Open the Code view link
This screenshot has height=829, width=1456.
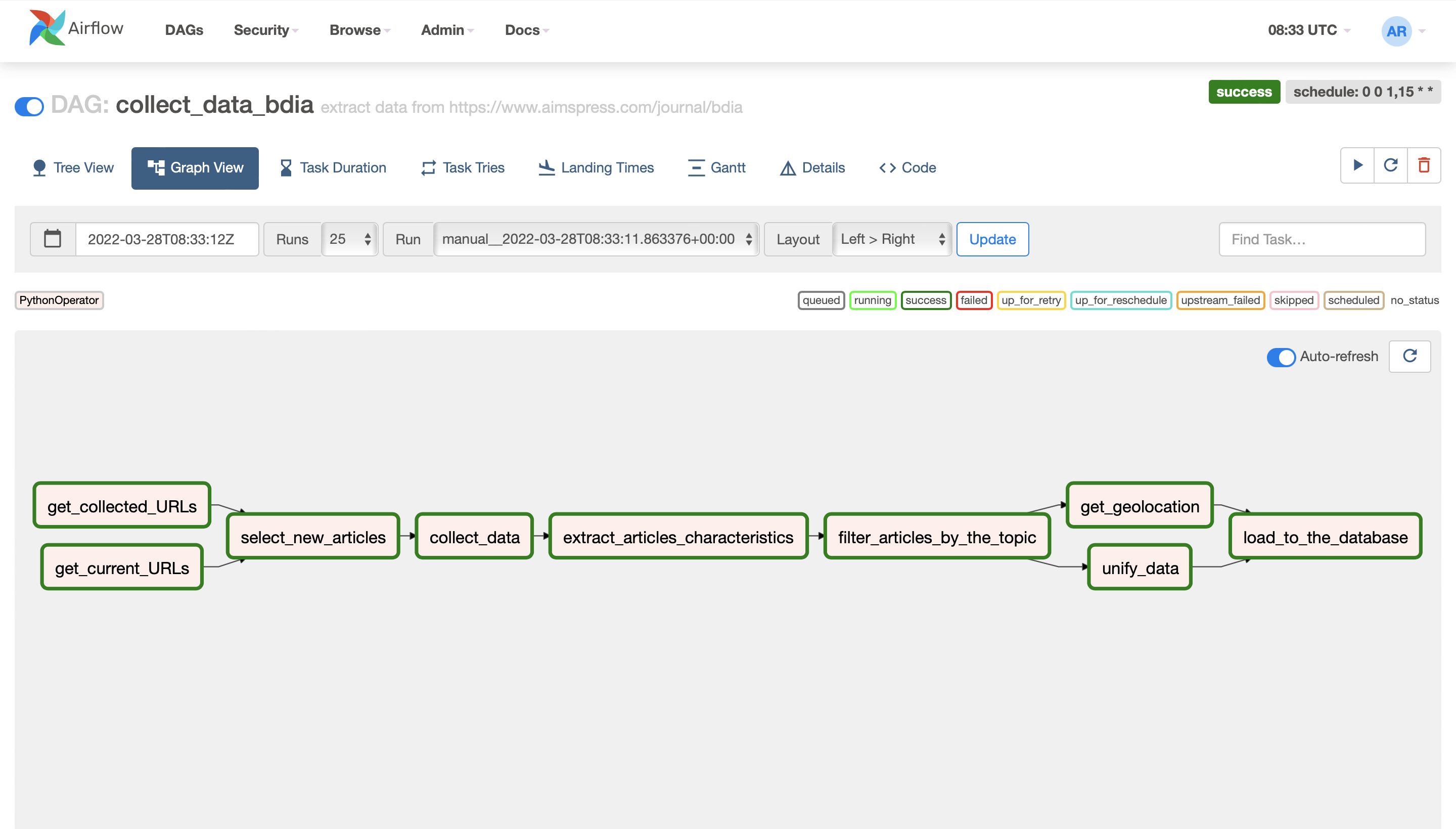pyautogui.click(x=907, y=167)
